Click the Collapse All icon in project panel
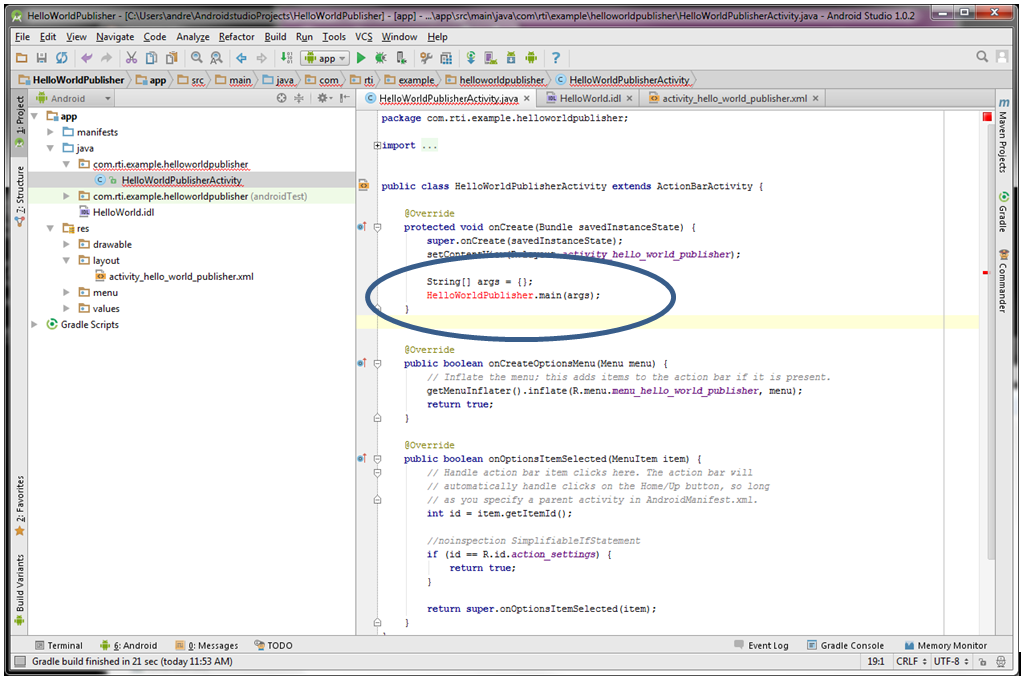Viewport: 1022px width, 681px height. click(299, 98)
